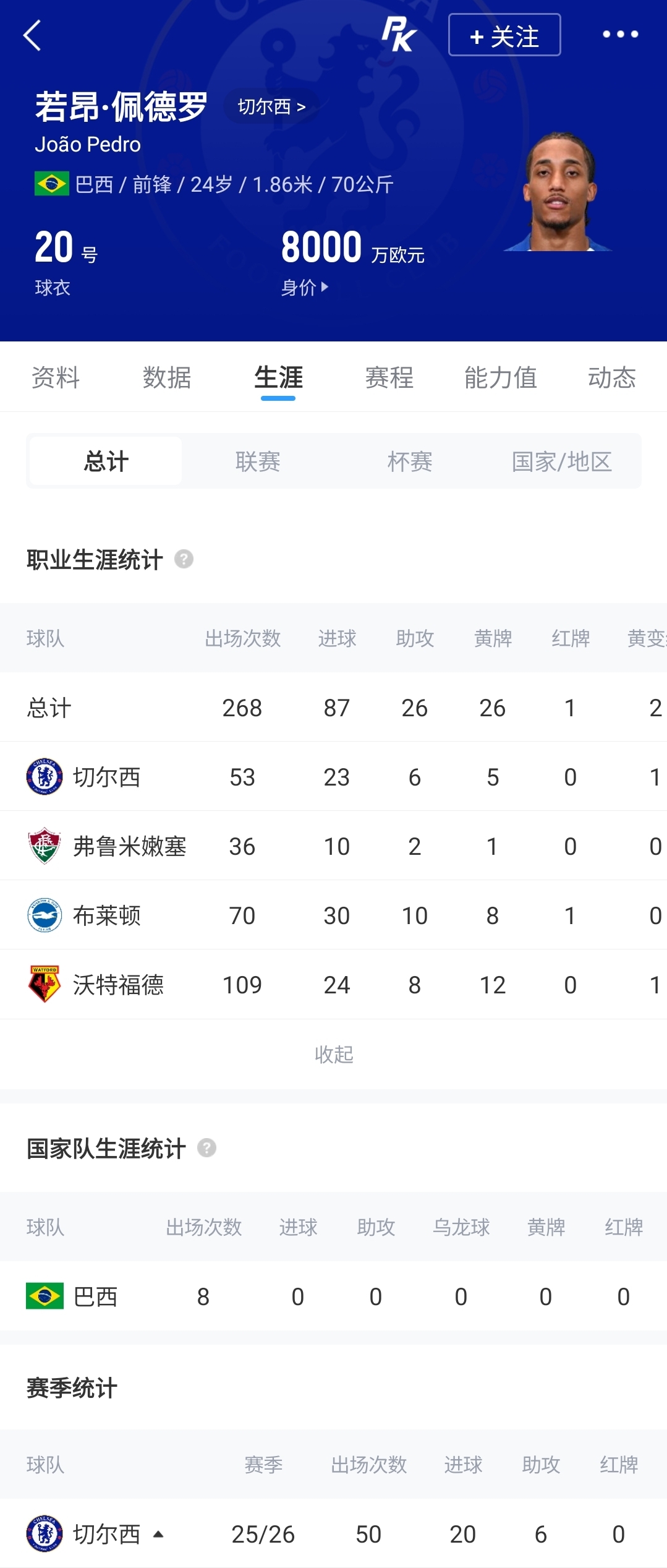
Task: Switch to the 数据 tab
Action: pyautogui.click(x=167, y=377)
